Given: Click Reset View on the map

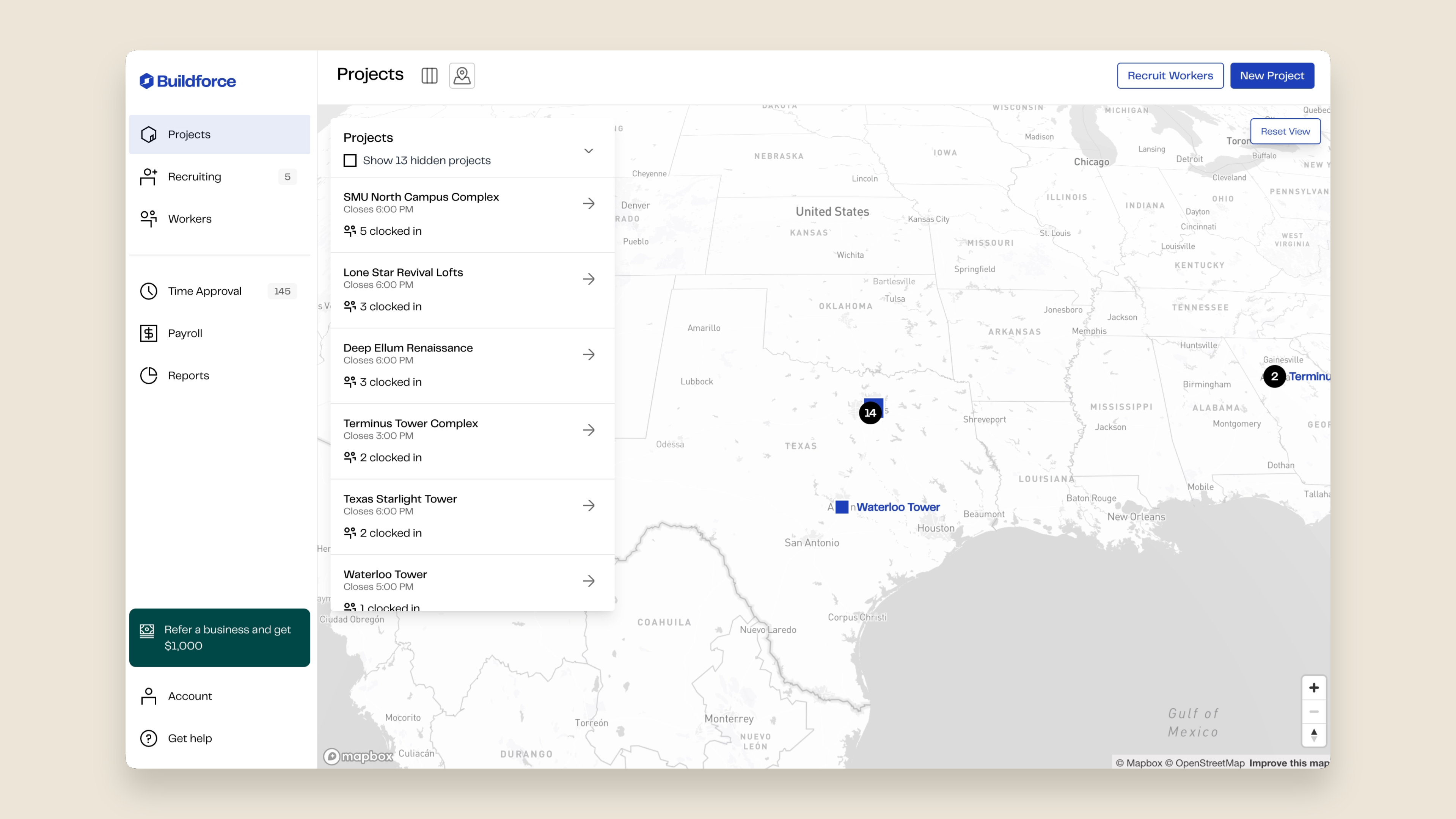Looking at the screenshot, I should 1285,131.
